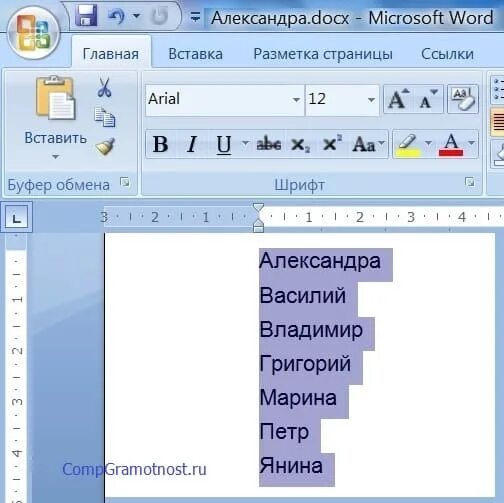Screen dimensions: 504x503
Task: Cut selection with scissors icon
Action: tap(104, 87)
